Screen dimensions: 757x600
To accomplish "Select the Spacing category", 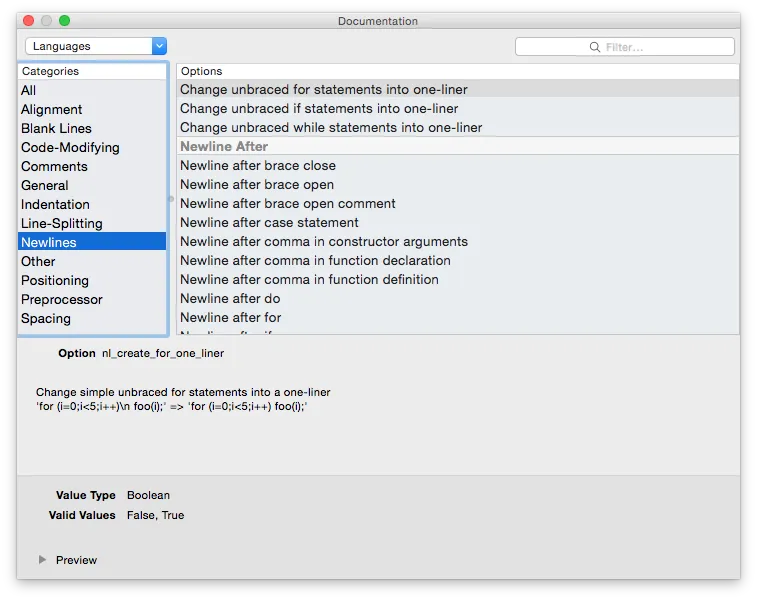I will coord(92,319).
